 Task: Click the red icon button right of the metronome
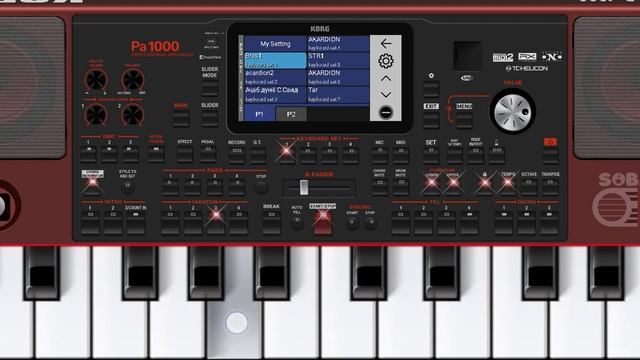(x=550, y=156)
